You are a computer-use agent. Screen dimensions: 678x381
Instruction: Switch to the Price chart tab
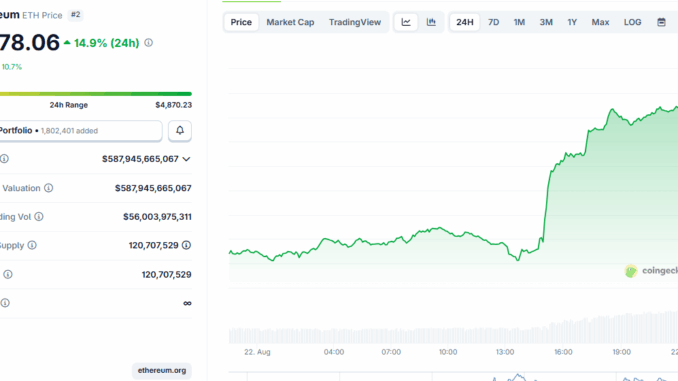pyautogui.click(x=241, y=22)
